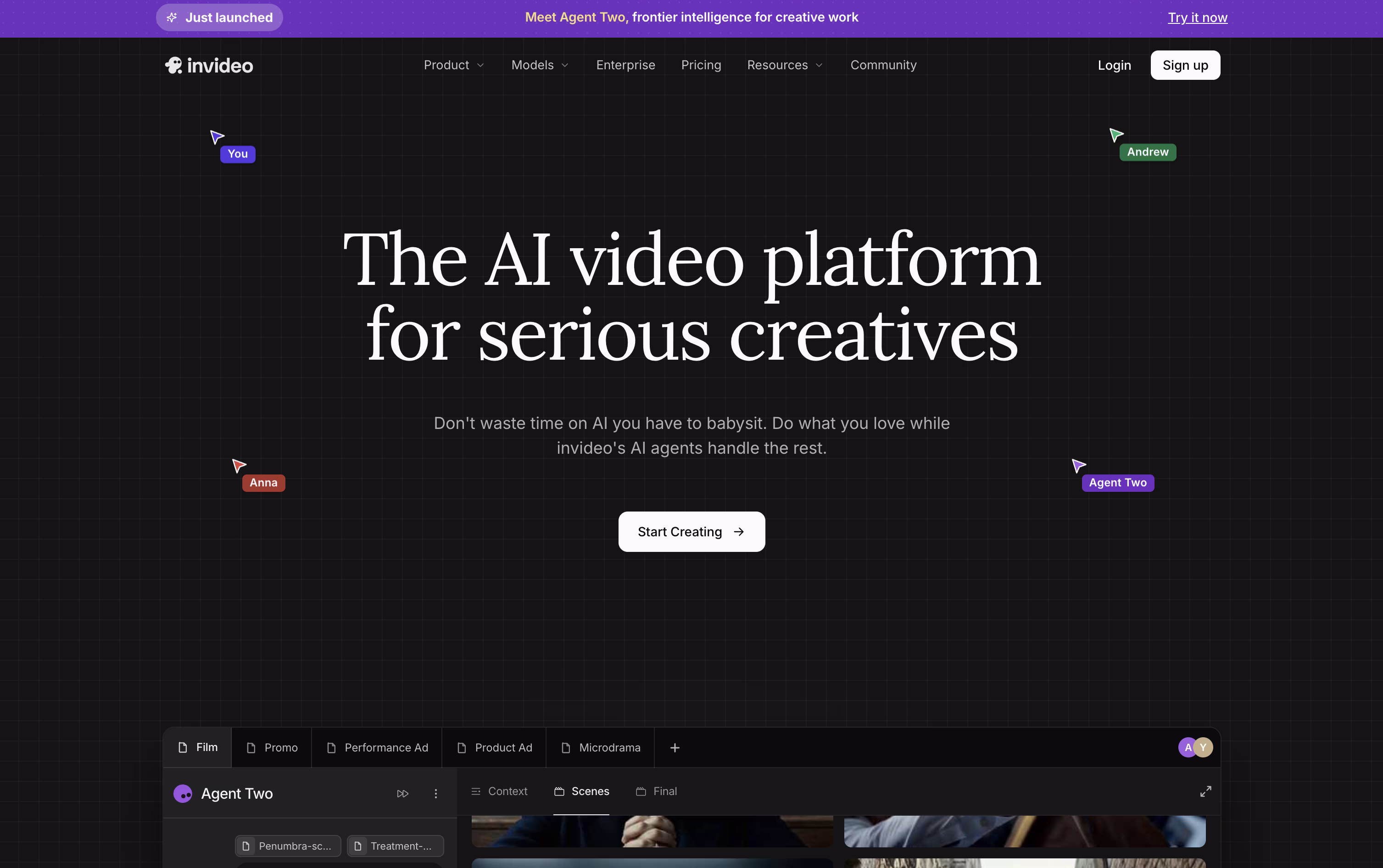Click the Agent Two avatar icon
1383x868 pixels.
[x=183, y=793]
